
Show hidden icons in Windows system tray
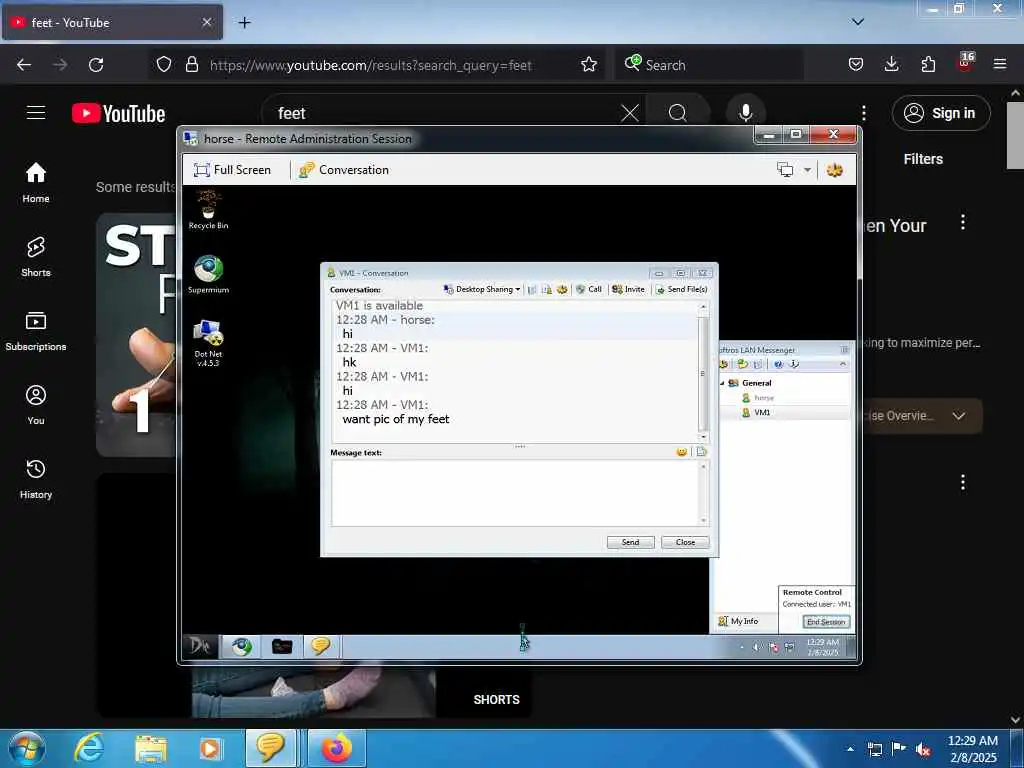point(850,749)
